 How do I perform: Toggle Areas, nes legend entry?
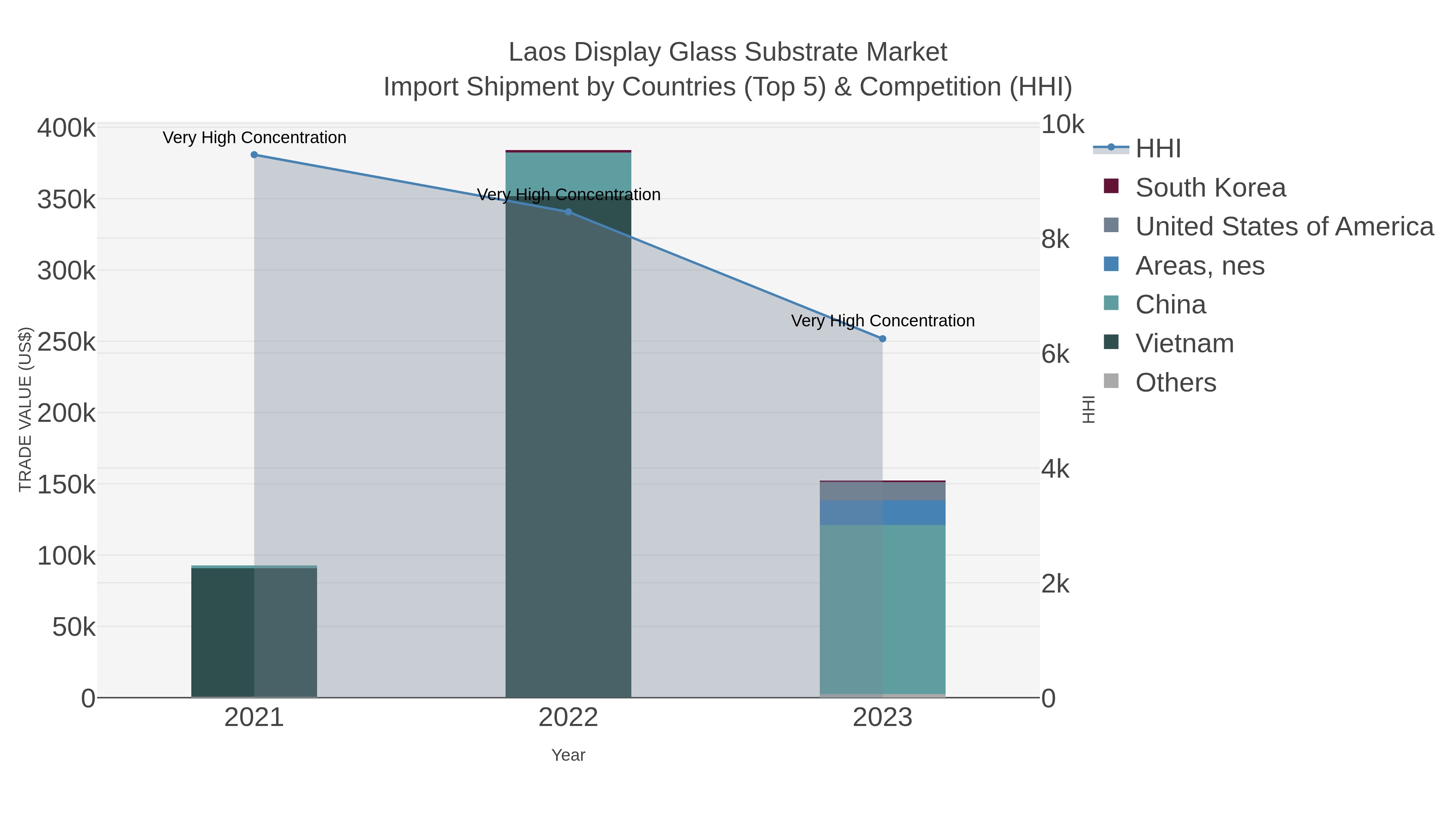[1183, 266]
